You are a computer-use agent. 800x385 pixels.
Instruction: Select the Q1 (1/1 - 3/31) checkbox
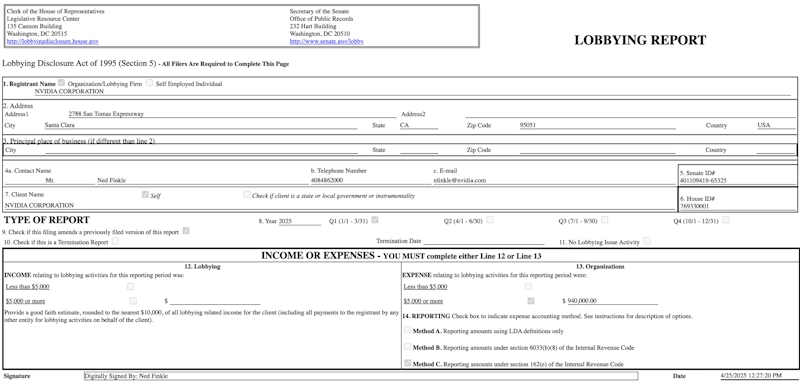coord(375,220)
